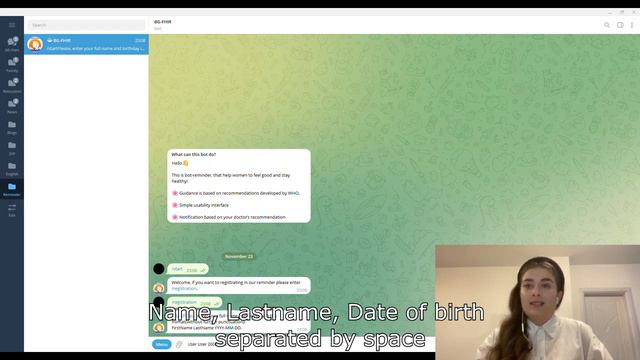Open bot avatar beside the Welcome message
Viewport: 640px width, 360px height.
[159, 288]
